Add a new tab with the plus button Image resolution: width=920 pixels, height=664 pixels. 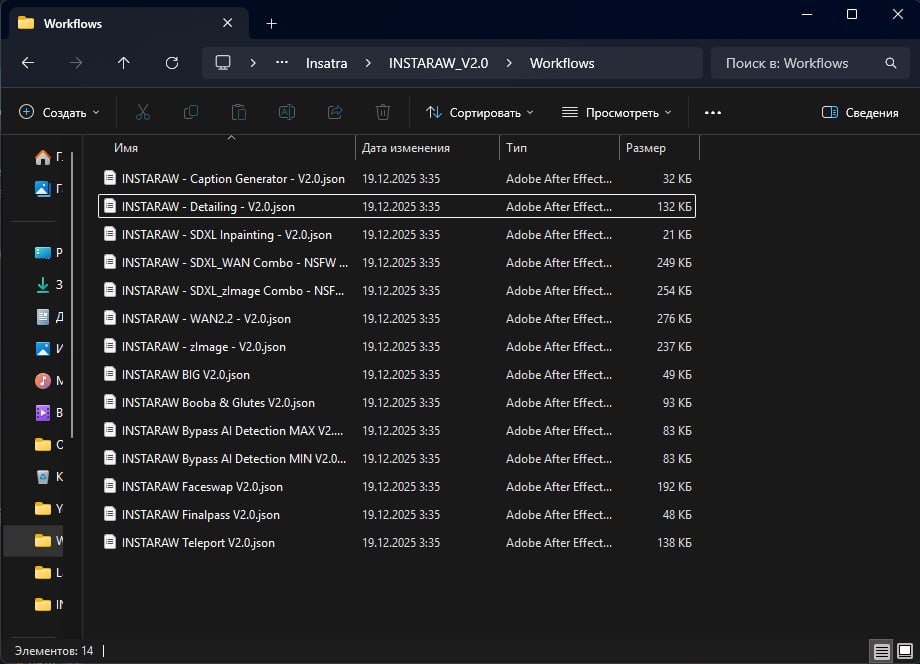(x=271, y=23)
